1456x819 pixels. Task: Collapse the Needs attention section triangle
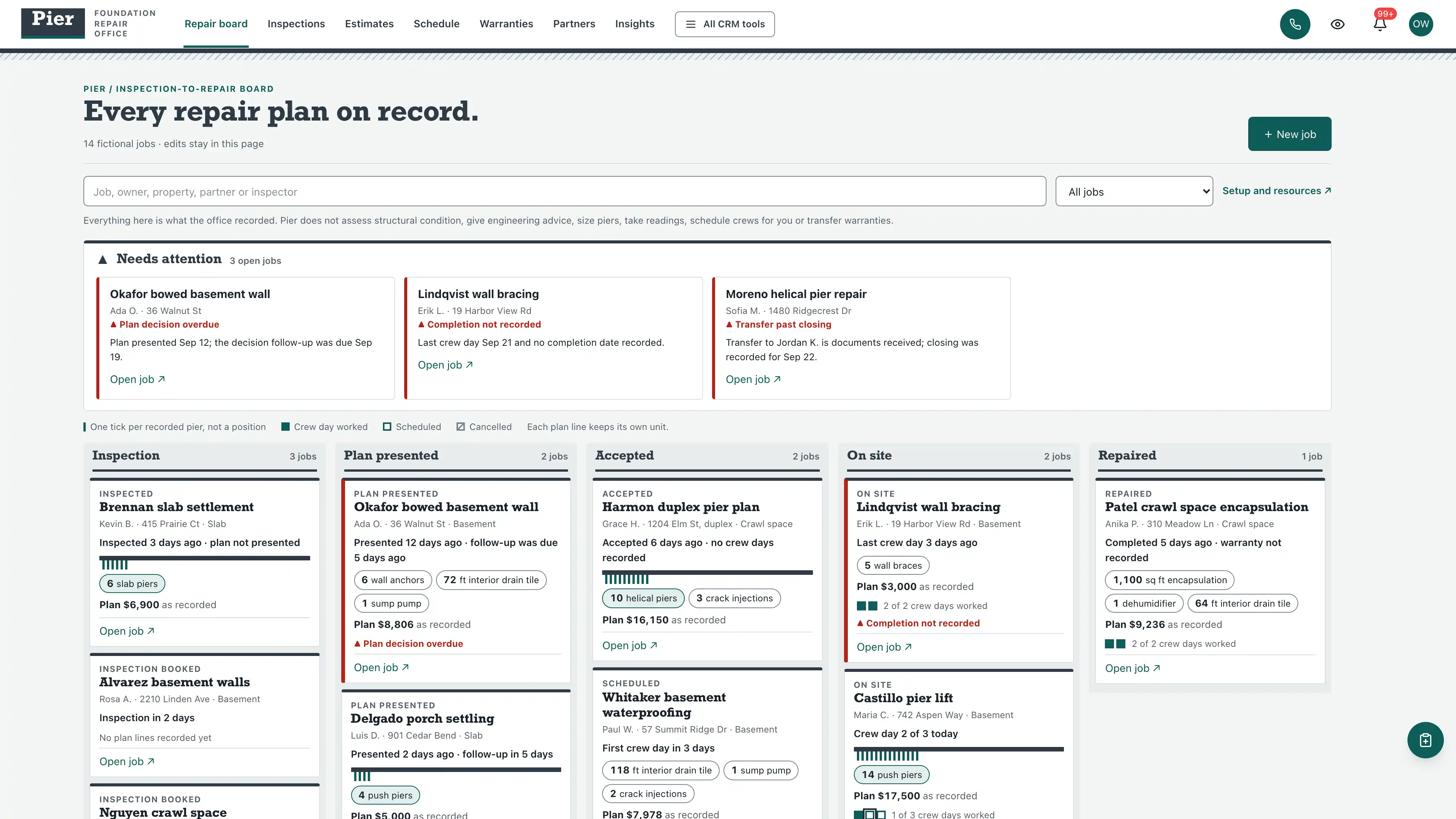(102, 259)
